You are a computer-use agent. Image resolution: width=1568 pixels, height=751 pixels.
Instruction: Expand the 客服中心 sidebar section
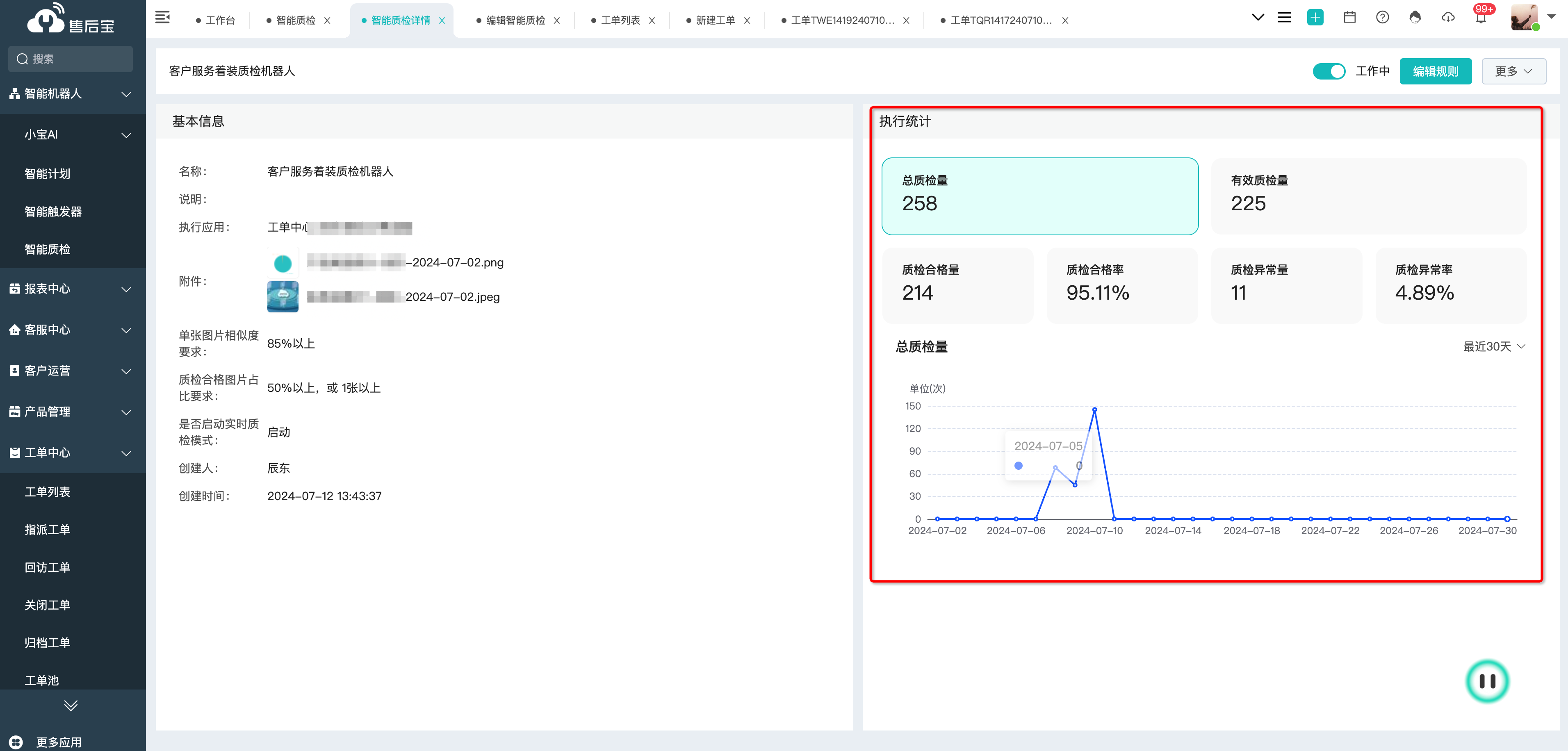coord(73,330)
